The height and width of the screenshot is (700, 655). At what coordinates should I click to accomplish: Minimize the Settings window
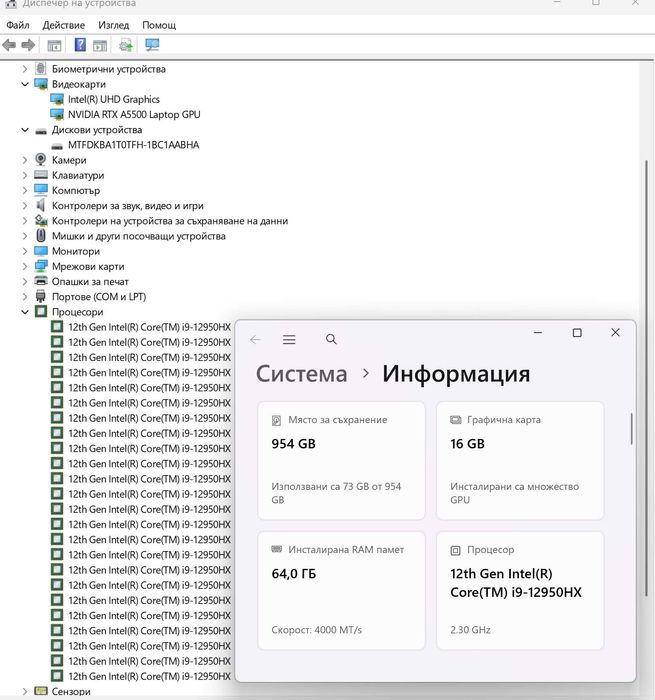pyautogui.click(x=538, y=333)
